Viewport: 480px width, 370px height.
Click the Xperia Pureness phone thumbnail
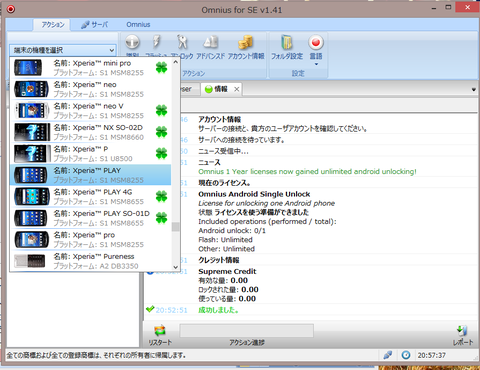[30, 261]
